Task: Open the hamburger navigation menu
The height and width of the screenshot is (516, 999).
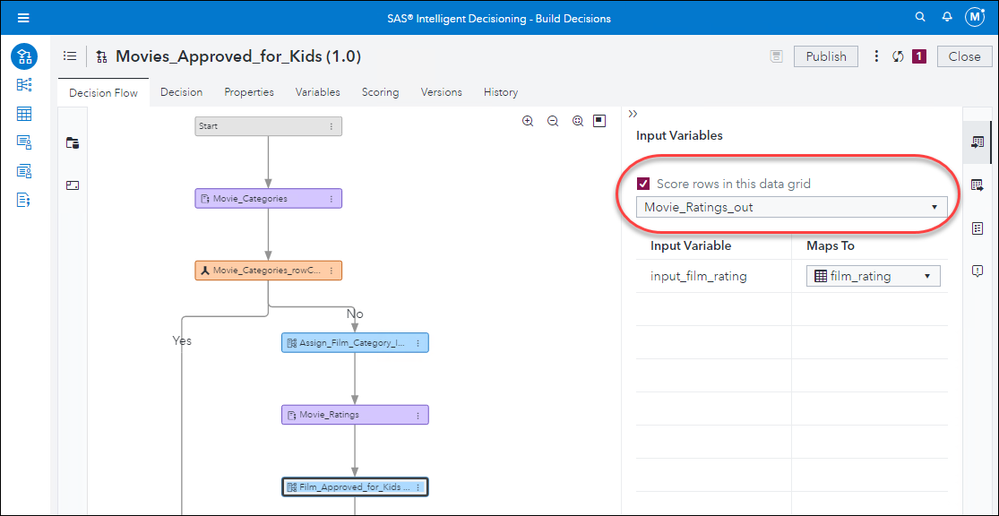Action: pos(23,18)
